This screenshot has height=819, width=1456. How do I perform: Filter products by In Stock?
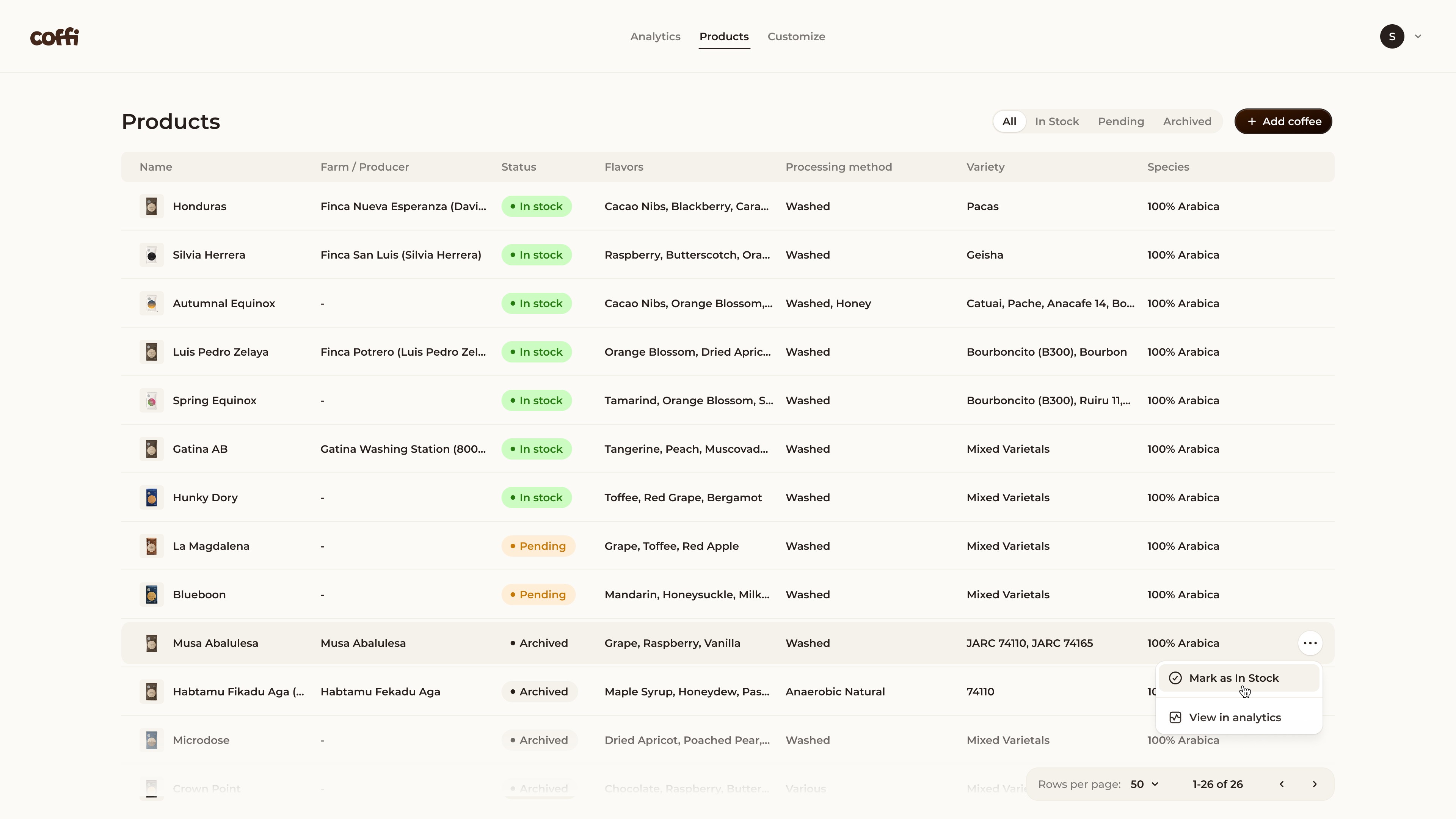point(1056,121)
